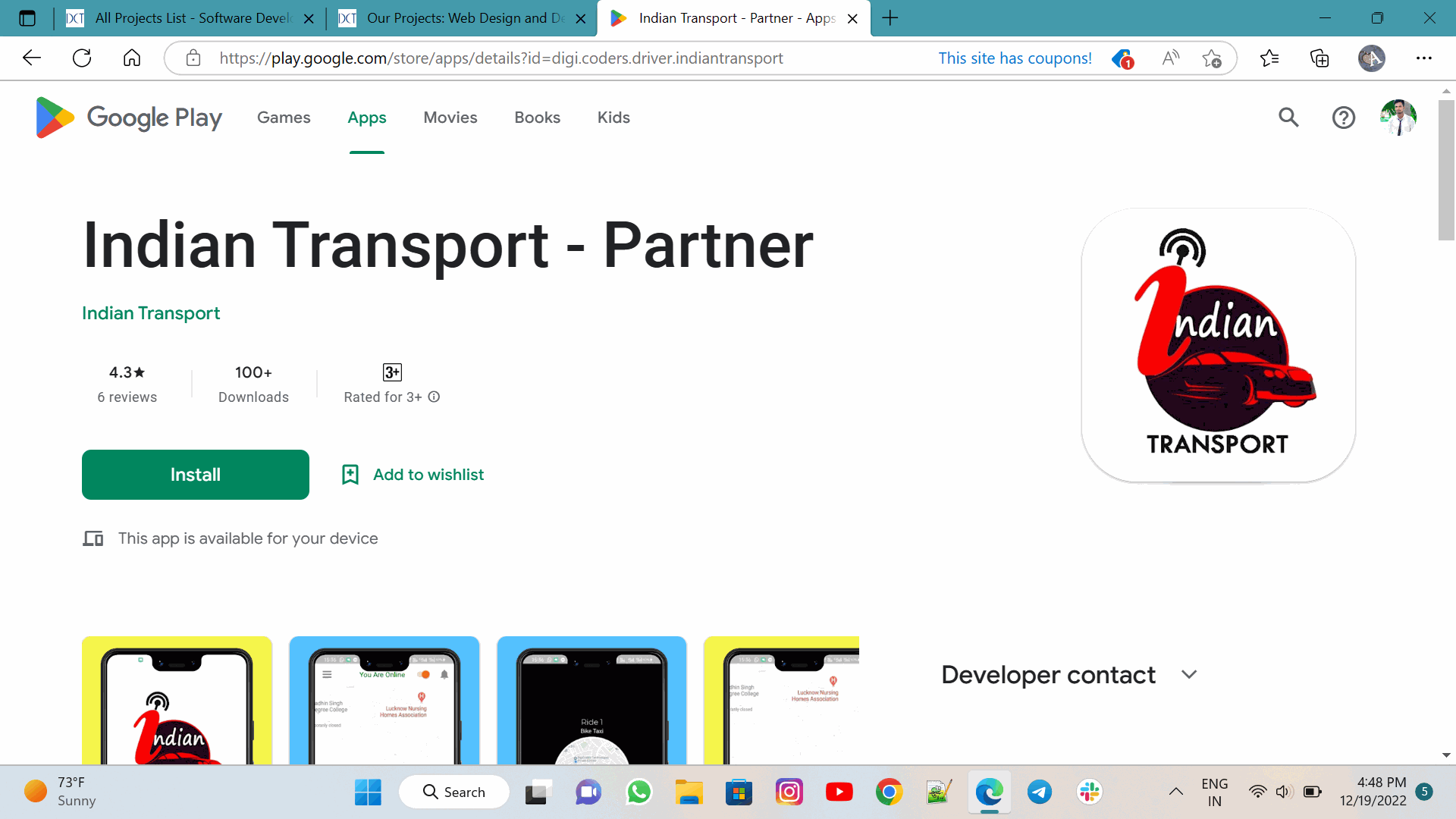Screen dimensions: 1456x819
Task: Open Instagram from the taskbar
Action: point(789,792)
